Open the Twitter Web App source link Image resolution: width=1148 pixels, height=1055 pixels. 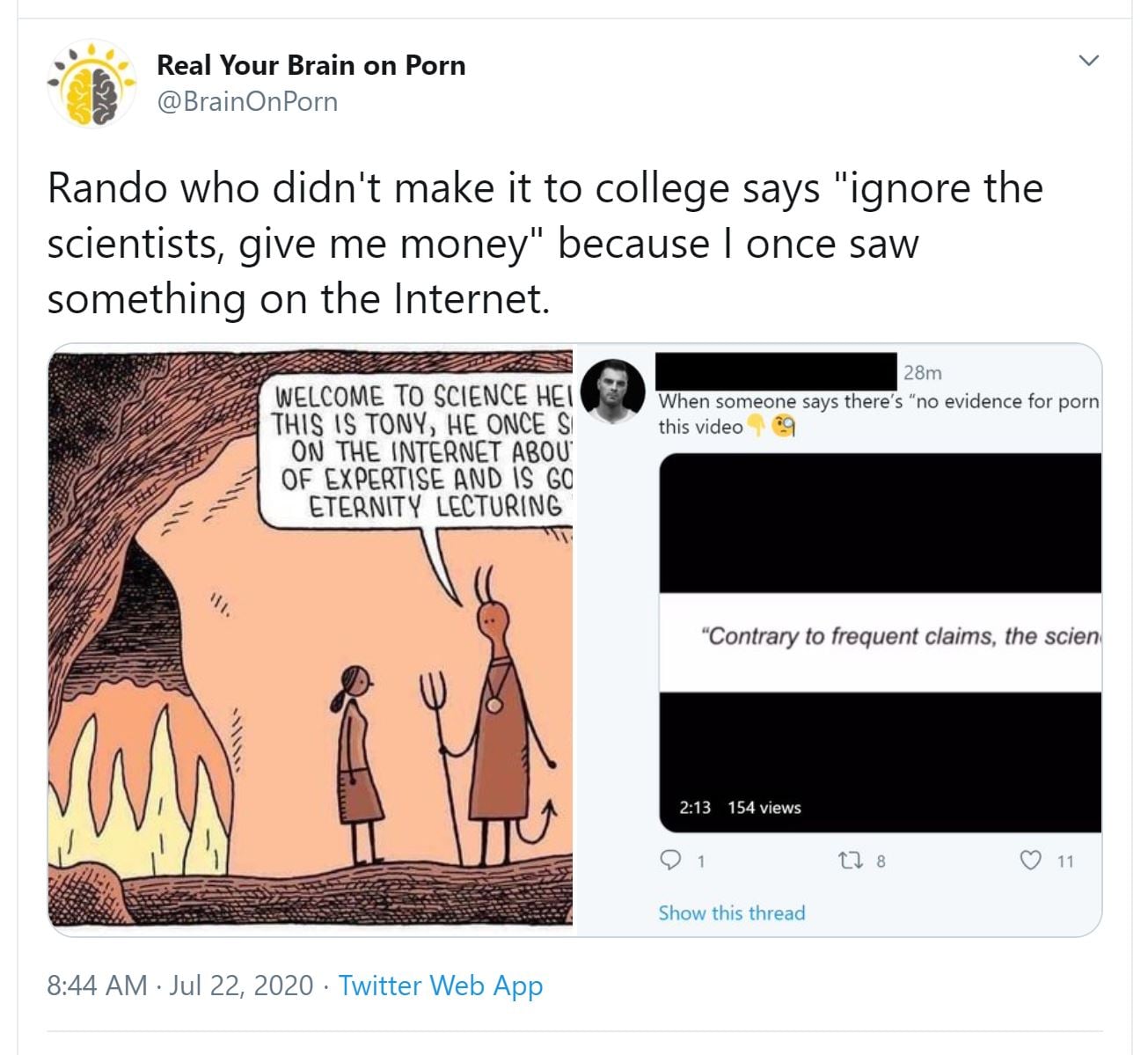441,985
